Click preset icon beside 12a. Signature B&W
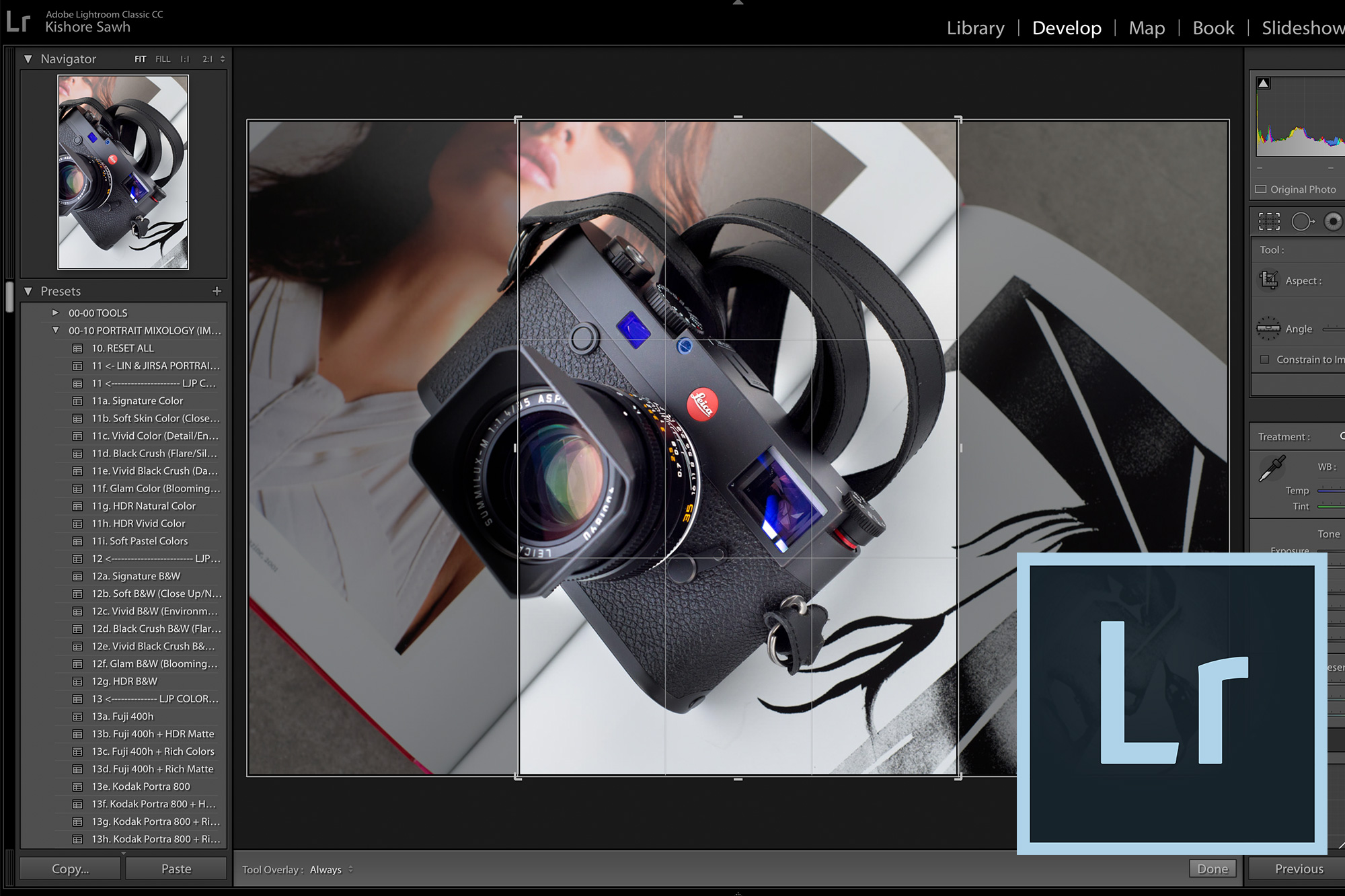Screen dimensions: 1345x896 click(77, 577)
